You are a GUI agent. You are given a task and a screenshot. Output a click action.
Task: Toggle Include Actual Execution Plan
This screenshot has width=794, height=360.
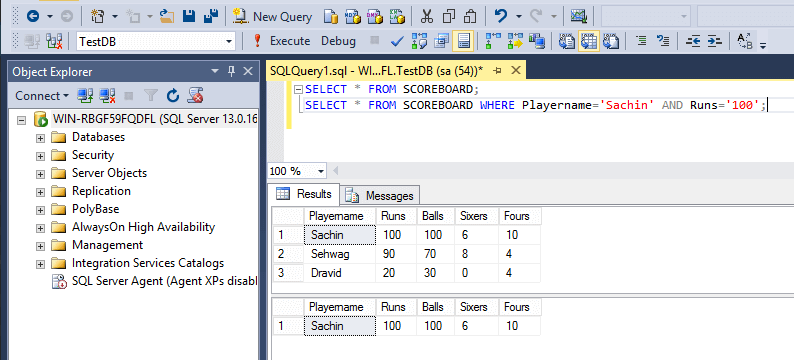coord(493,41)
